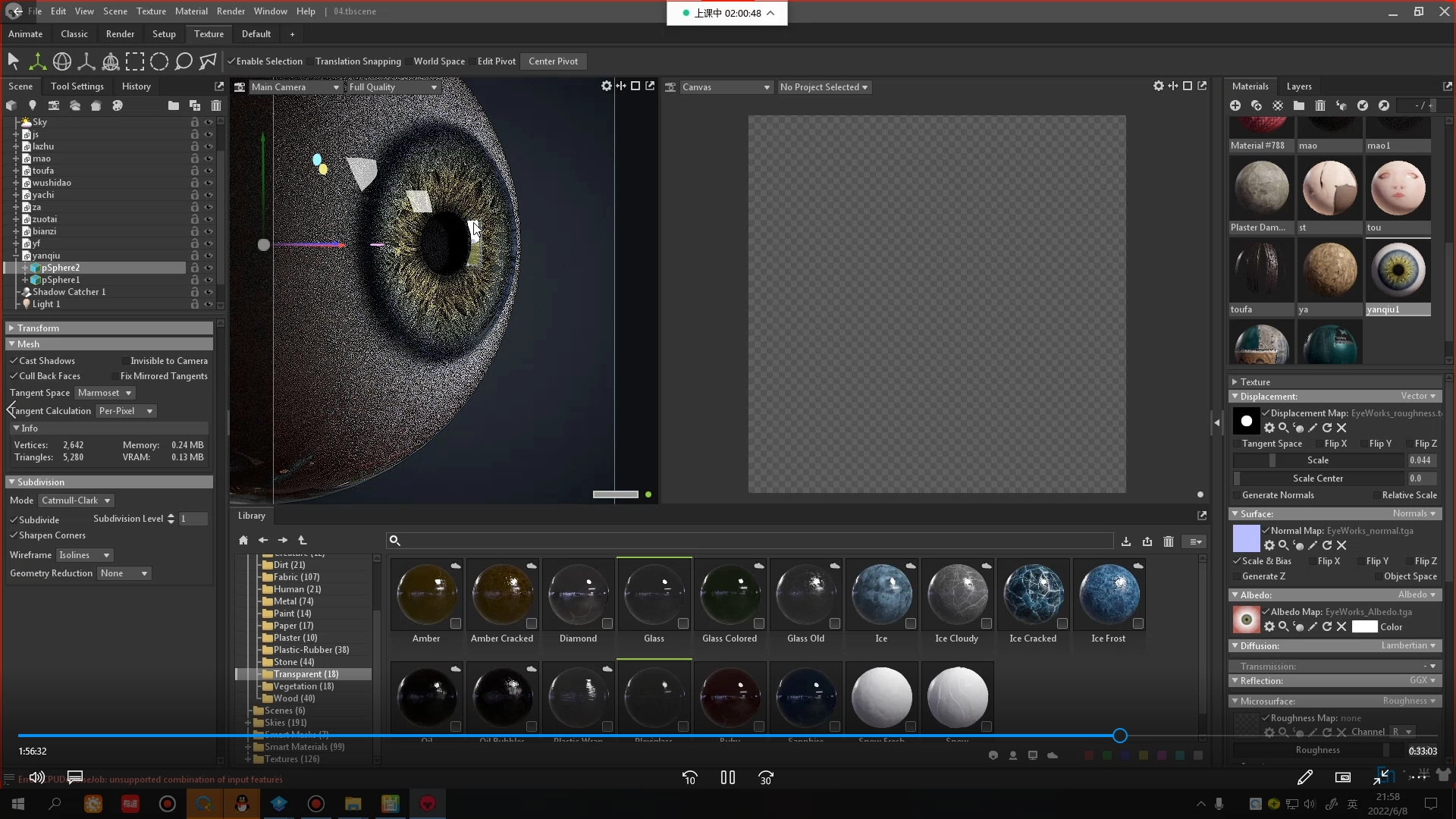Viewport: 1456px width, 819px height.
Task: Expand the Transform section
Action: [x=38, y=328]
